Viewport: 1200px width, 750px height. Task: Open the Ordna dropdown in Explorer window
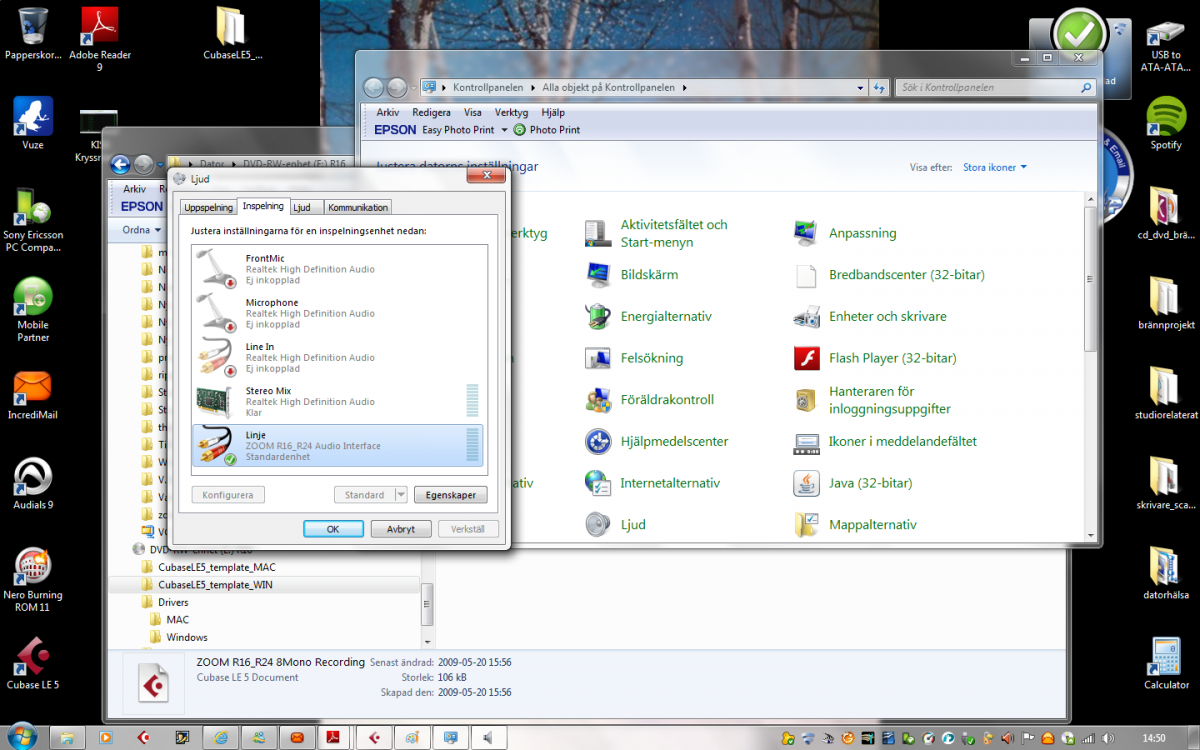point(141,229)
